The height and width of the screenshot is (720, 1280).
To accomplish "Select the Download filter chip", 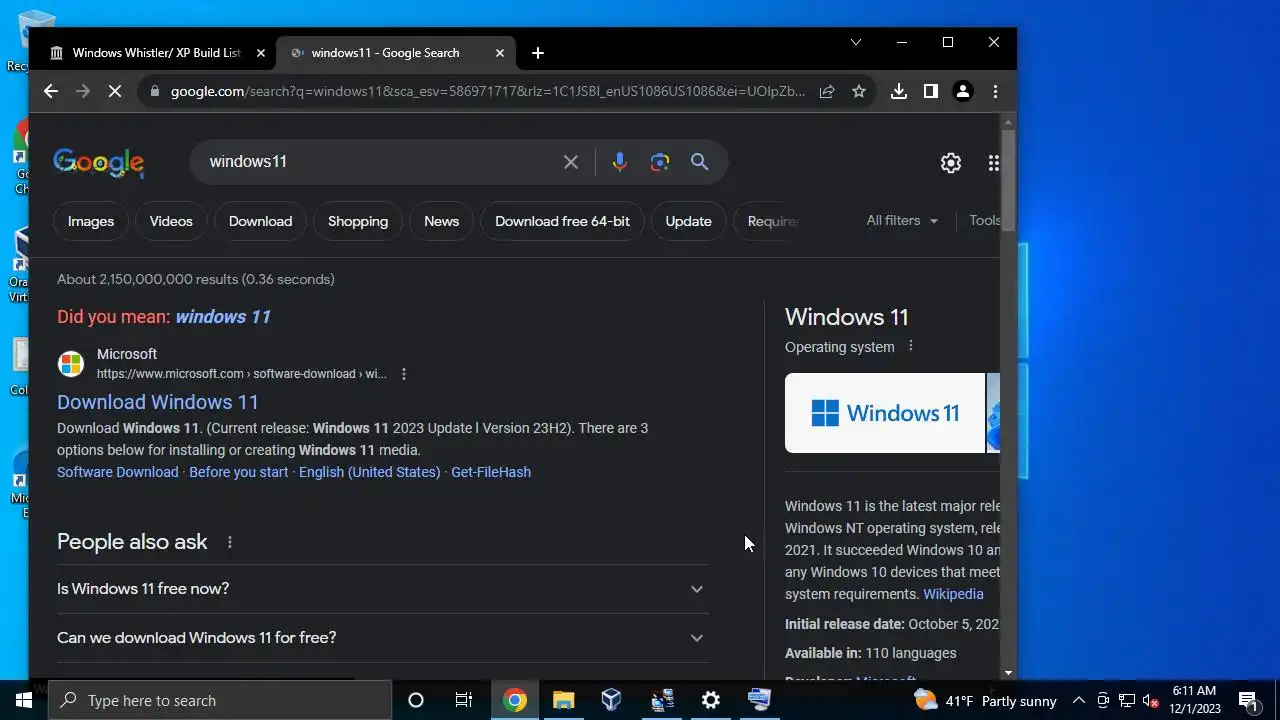I will [x=260, y=221].
